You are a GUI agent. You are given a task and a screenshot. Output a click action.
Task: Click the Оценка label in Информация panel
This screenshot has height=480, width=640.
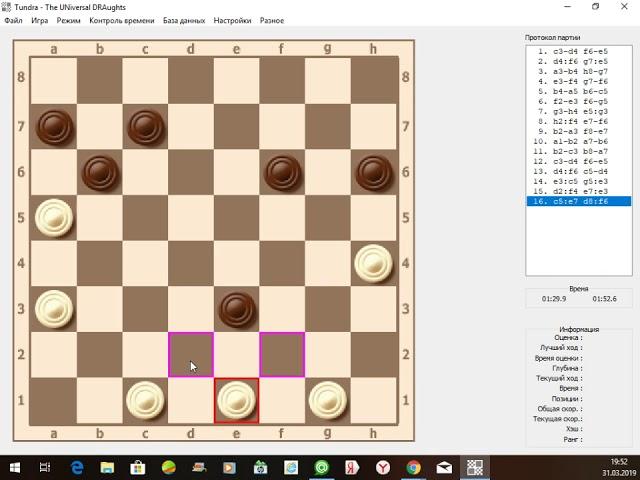click(568, 338)
